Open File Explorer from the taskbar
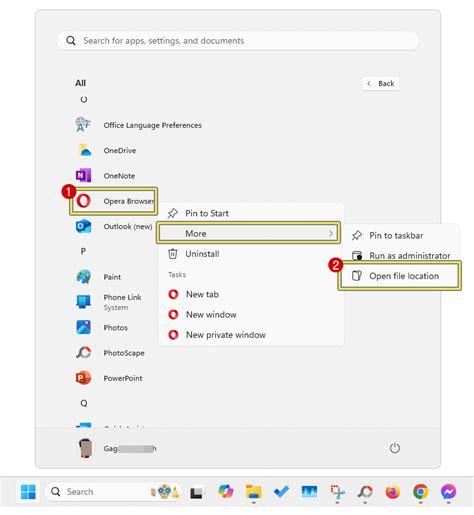474x515 pixels. [254, 492]
